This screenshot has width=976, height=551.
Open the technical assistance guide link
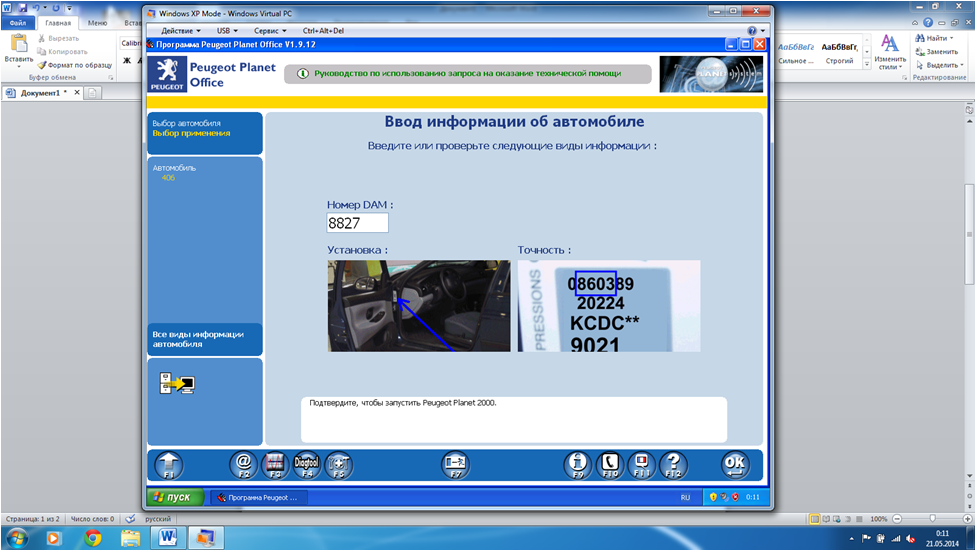pyautogui.click(x=467, y=73)
